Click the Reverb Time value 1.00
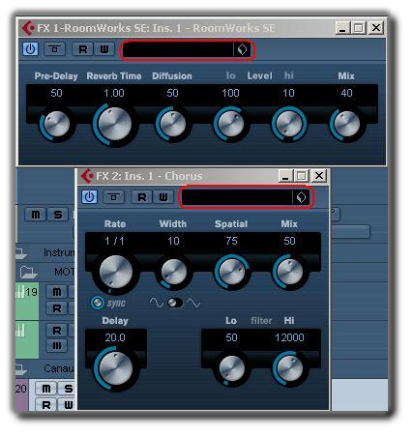The image size is (413, 436). click(114, 93)
